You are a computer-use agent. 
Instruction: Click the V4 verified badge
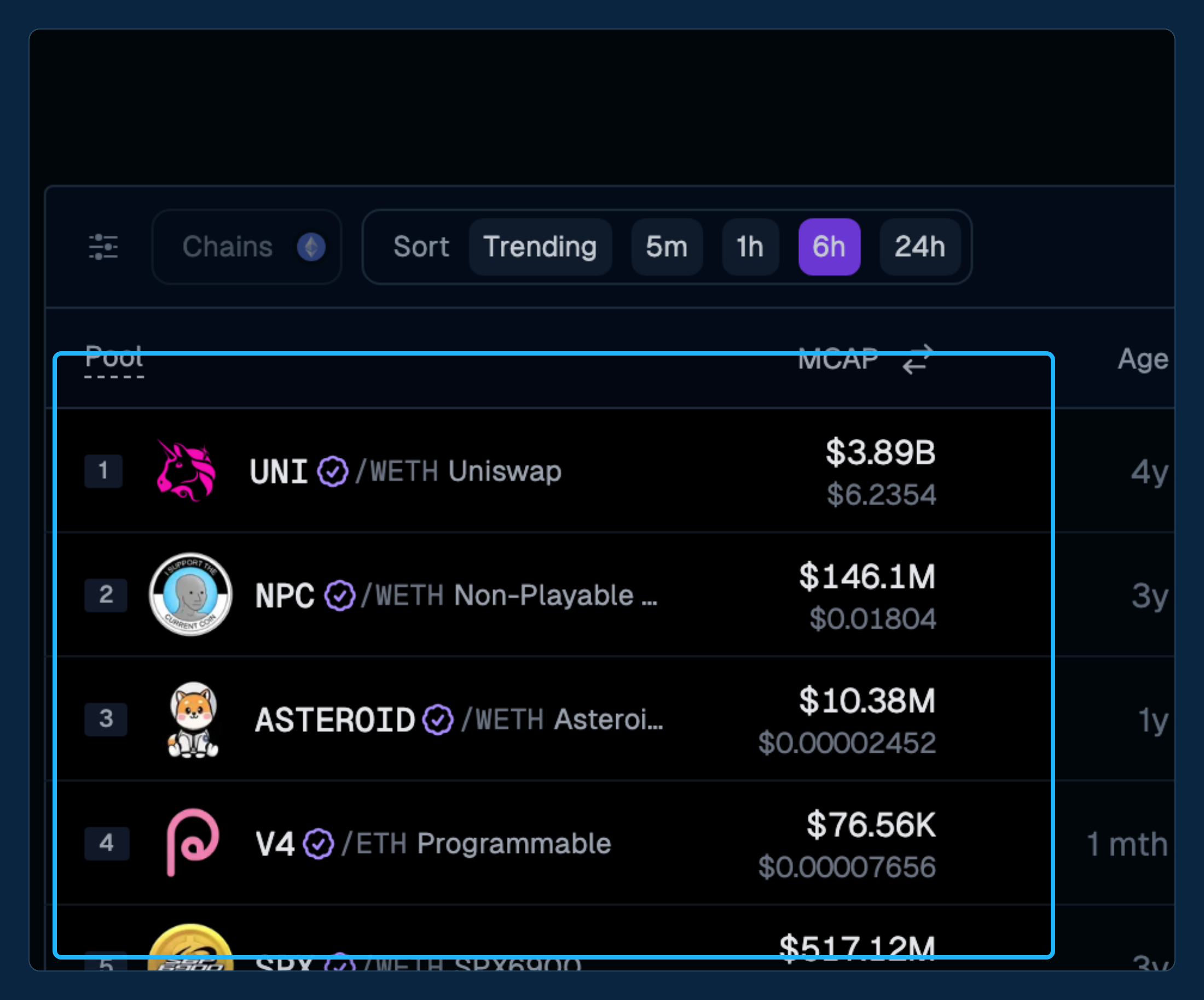[318, 844]
